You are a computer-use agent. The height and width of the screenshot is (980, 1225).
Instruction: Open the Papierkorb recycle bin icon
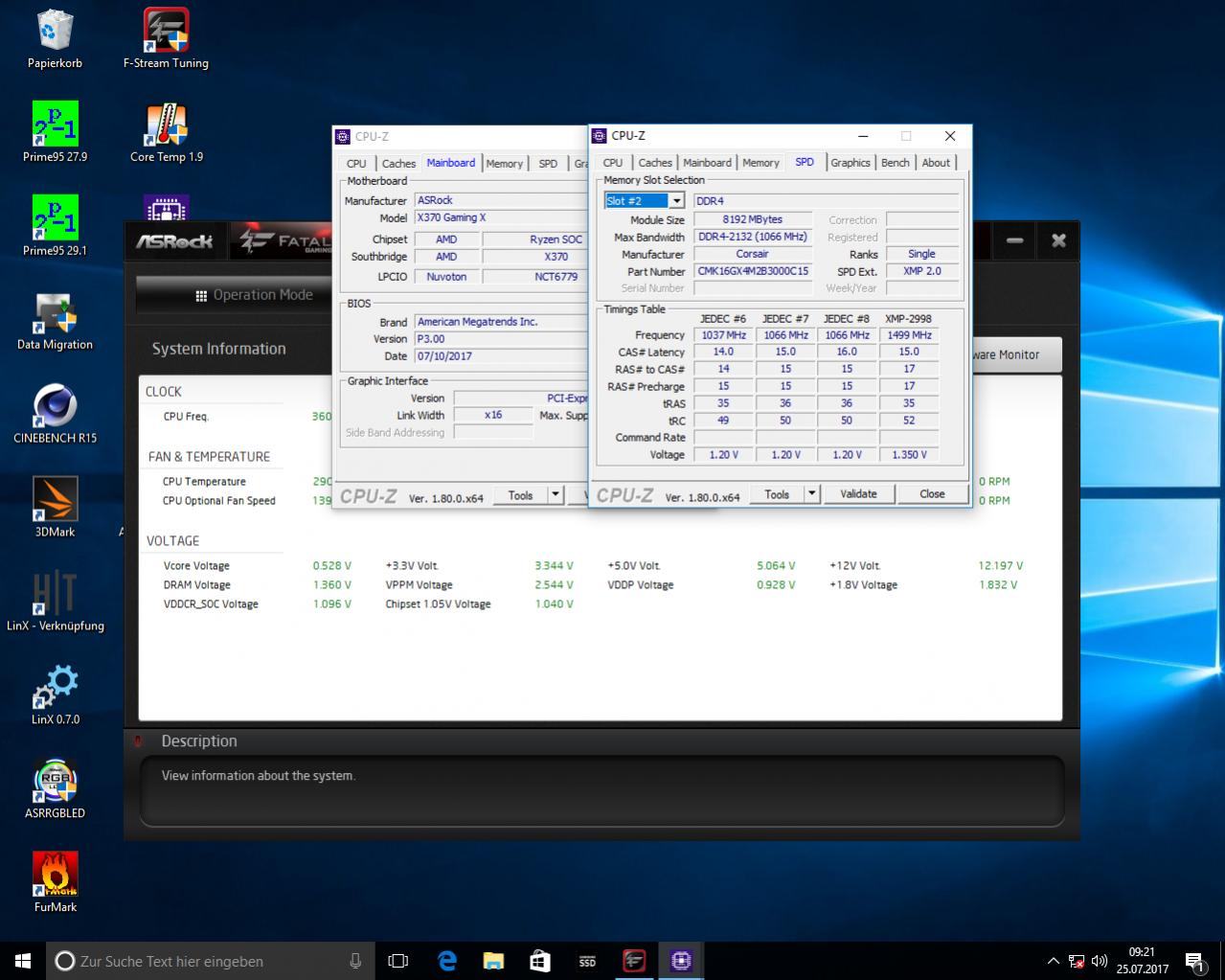(55, 40)
